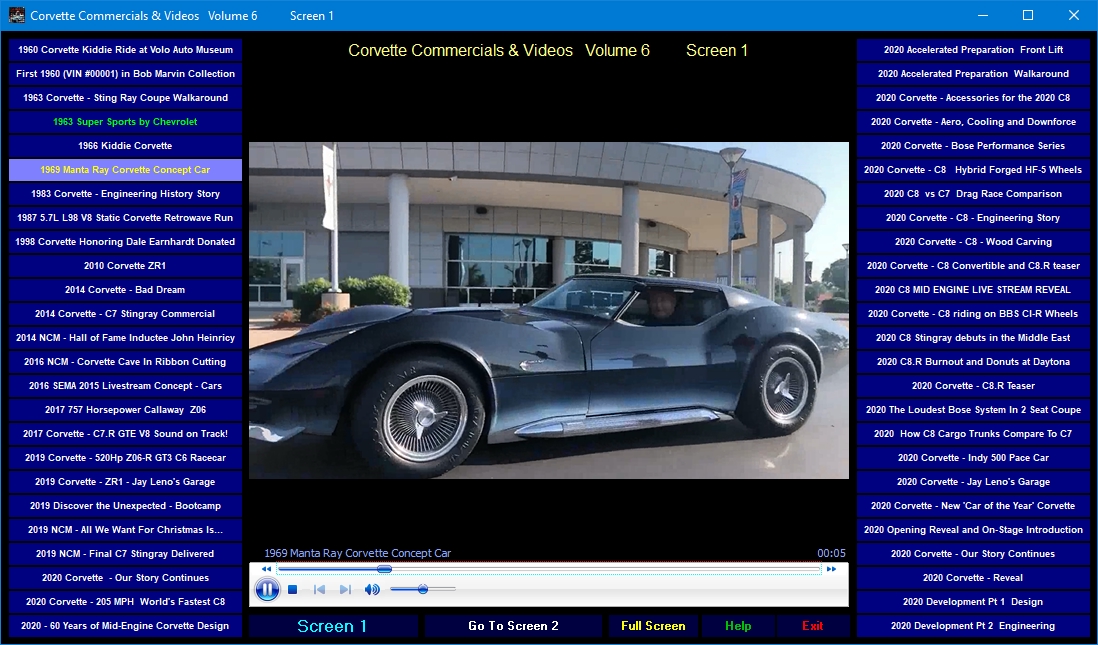The width and height of the screenshot is (1098, 645).
Task: Pause the playing video
Action: (x=267, y=590)
